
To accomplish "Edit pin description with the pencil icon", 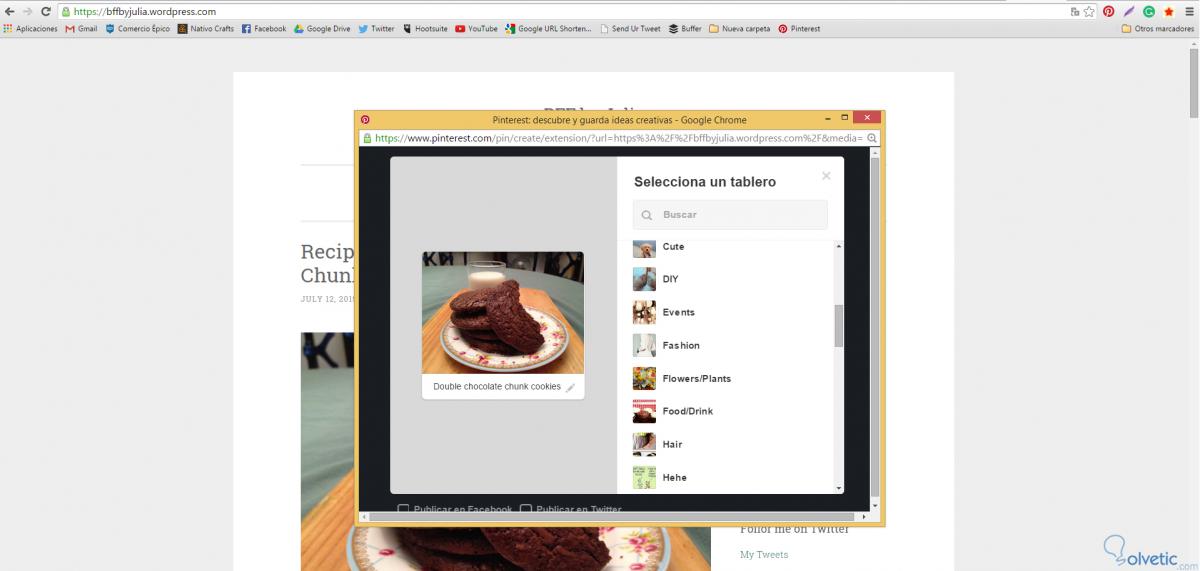I will (x=570, y=387).
